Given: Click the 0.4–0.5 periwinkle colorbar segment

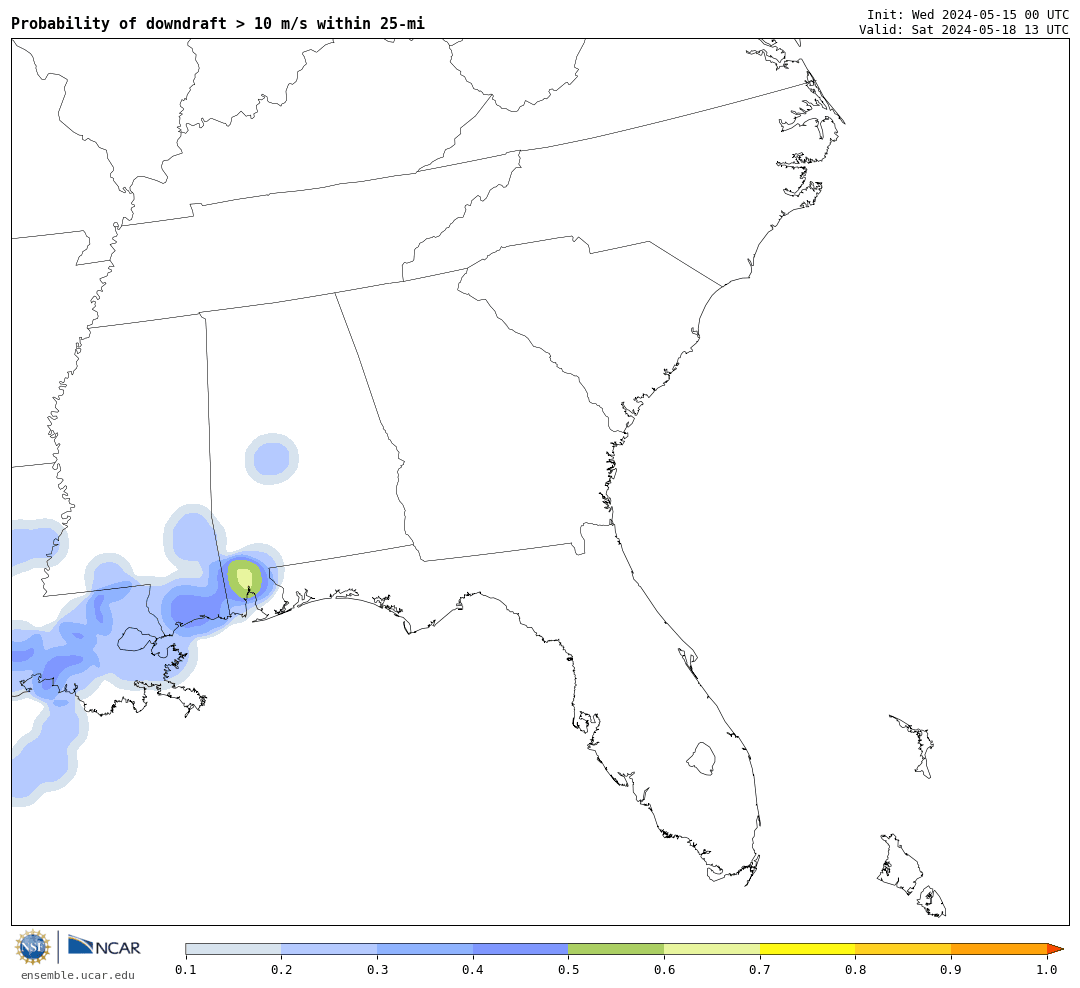Looking at the screenshot, I should [521, 949].
